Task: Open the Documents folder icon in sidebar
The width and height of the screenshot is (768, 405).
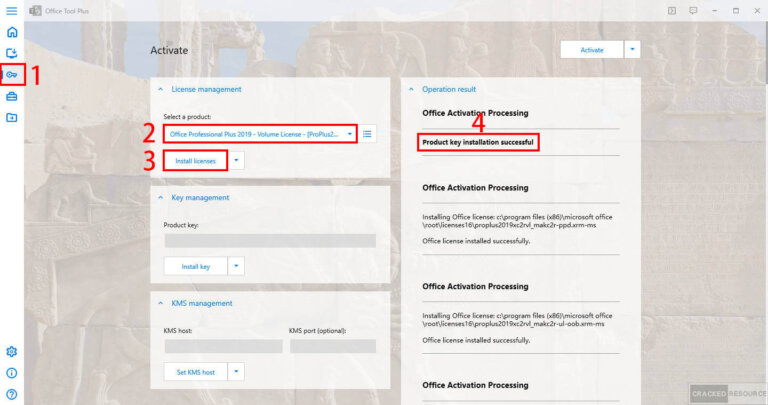Action: 11,118
